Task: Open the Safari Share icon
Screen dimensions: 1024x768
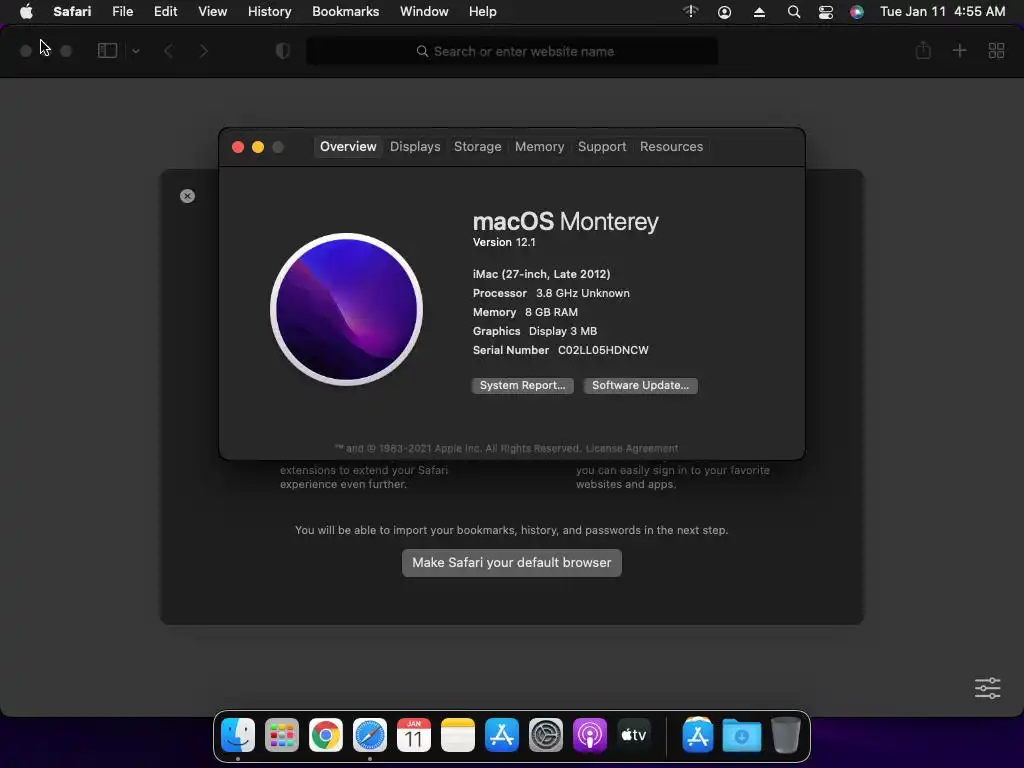Action: 923,50
